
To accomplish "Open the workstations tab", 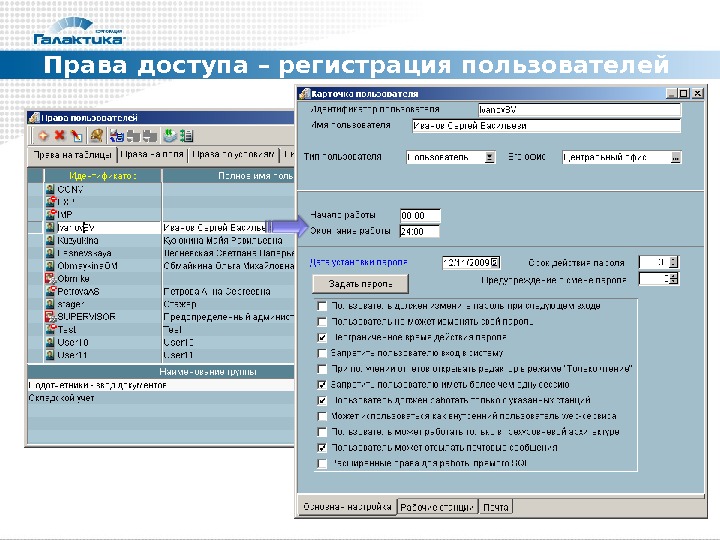I will tap(437, 507).
